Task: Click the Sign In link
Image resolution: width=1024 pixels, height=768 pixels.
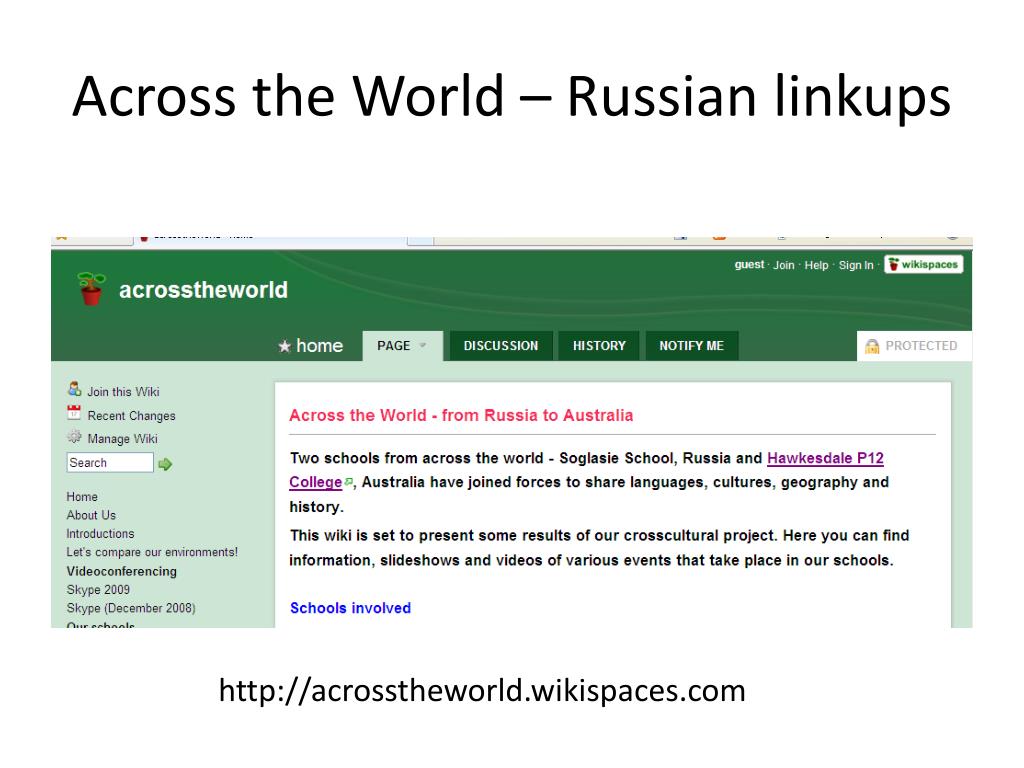Action: coord(856,265)
